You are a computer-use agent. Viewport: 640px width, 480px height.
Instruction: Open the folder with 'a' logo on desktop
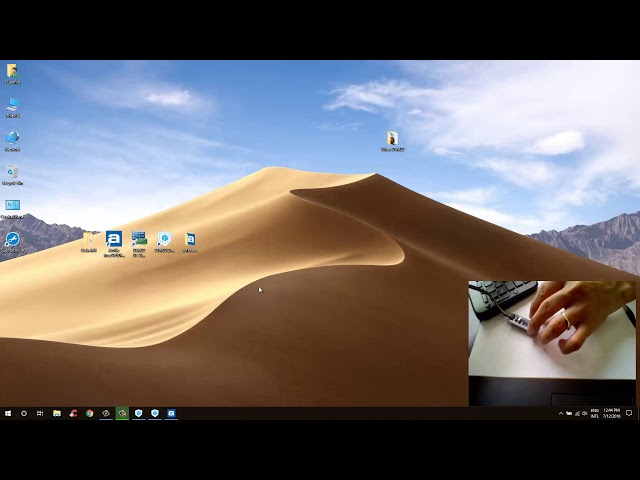(190, 242)
